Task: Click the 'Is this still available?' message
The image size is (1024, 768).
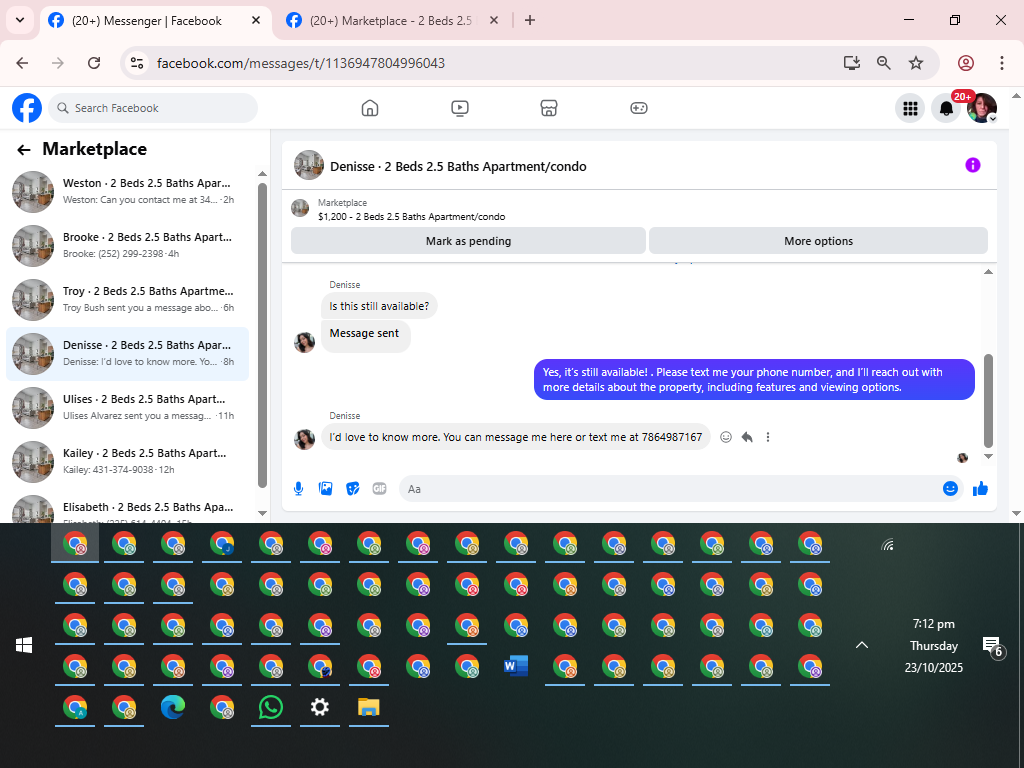Action: (379, 306)
